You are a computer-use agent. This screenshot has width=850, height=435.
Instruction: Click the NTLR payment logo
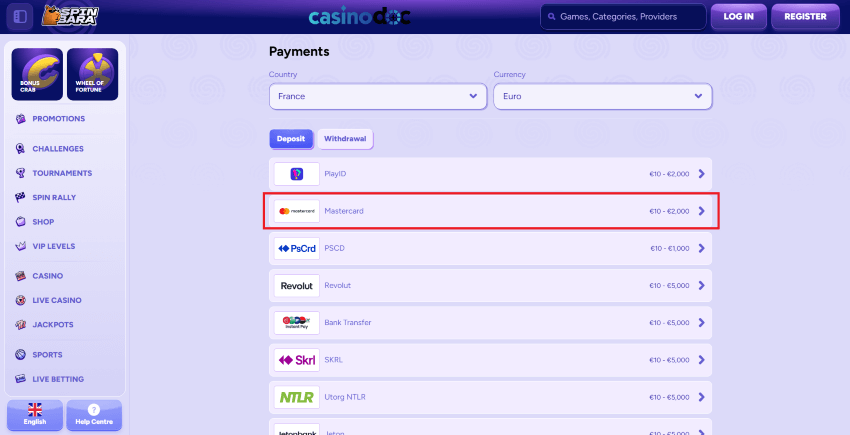(x=297, y=397)
